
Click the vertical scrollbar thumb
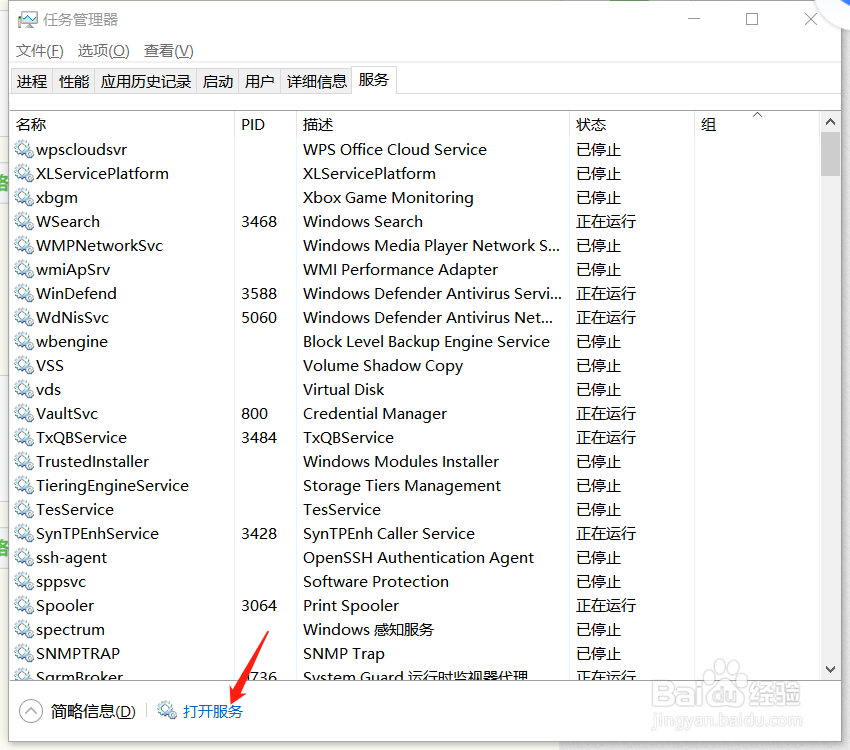[x=830, y=154]
